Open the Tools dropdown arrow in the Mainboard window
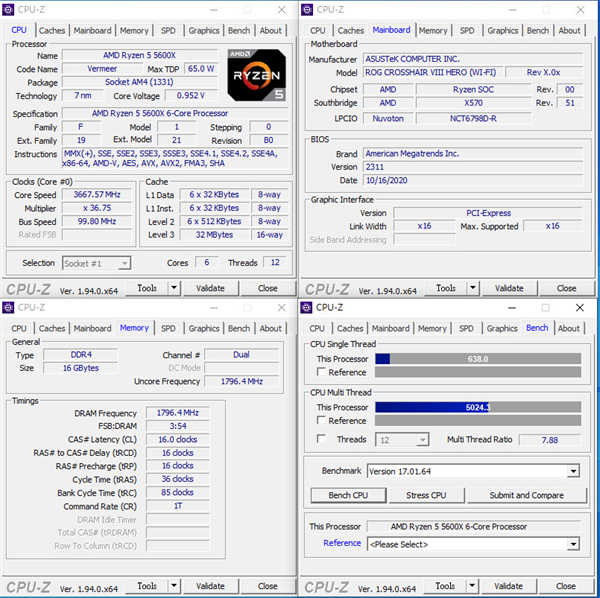This screenshot has height=598, width=600. (473, 288)
